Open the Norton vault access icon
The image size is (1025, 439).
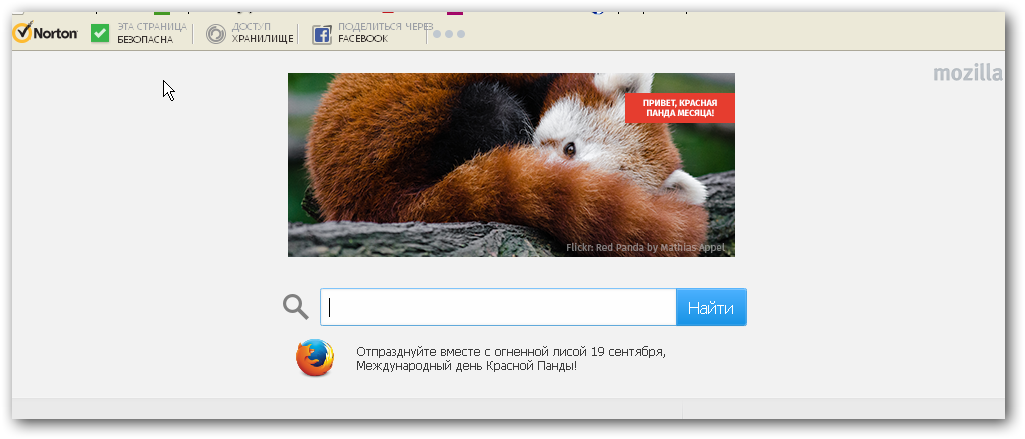pos(215,33)
